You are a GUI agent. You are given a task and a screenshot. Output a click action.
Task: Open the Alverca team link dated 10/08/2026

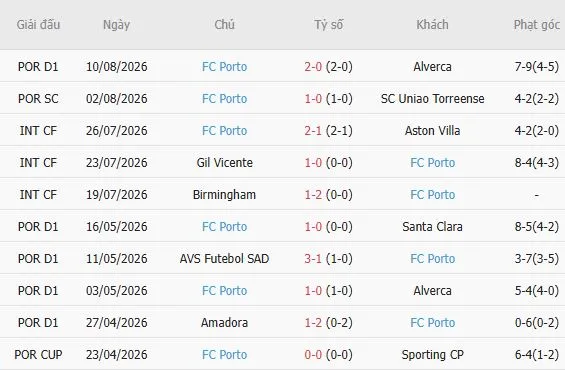pyautogui.click(x=432, y=67)
